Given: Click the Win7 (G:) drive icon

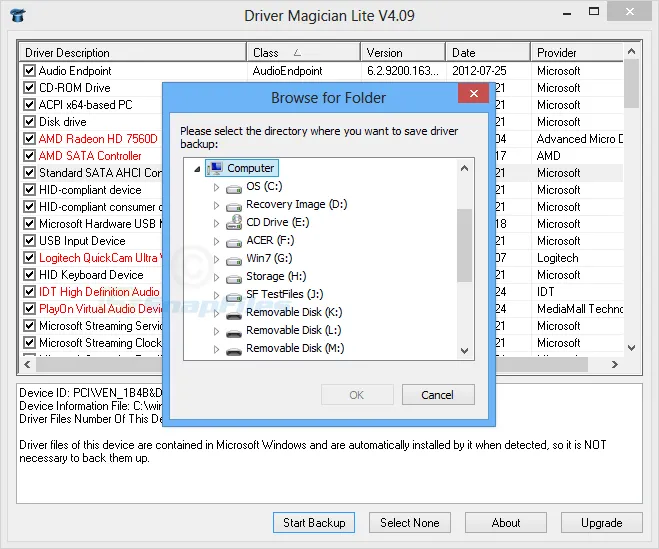Looking at the screenshot, I should (234, 261).
